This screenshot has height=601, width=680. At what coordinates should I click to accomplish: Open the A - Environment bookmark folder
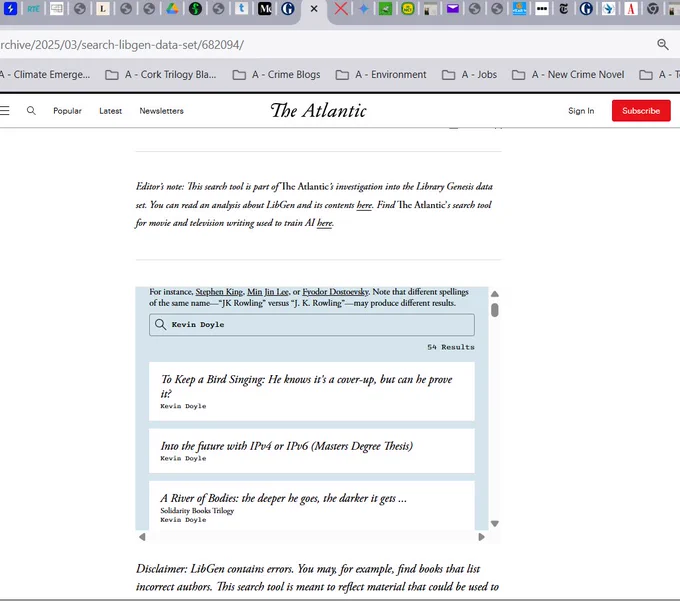tap(381, 75)
